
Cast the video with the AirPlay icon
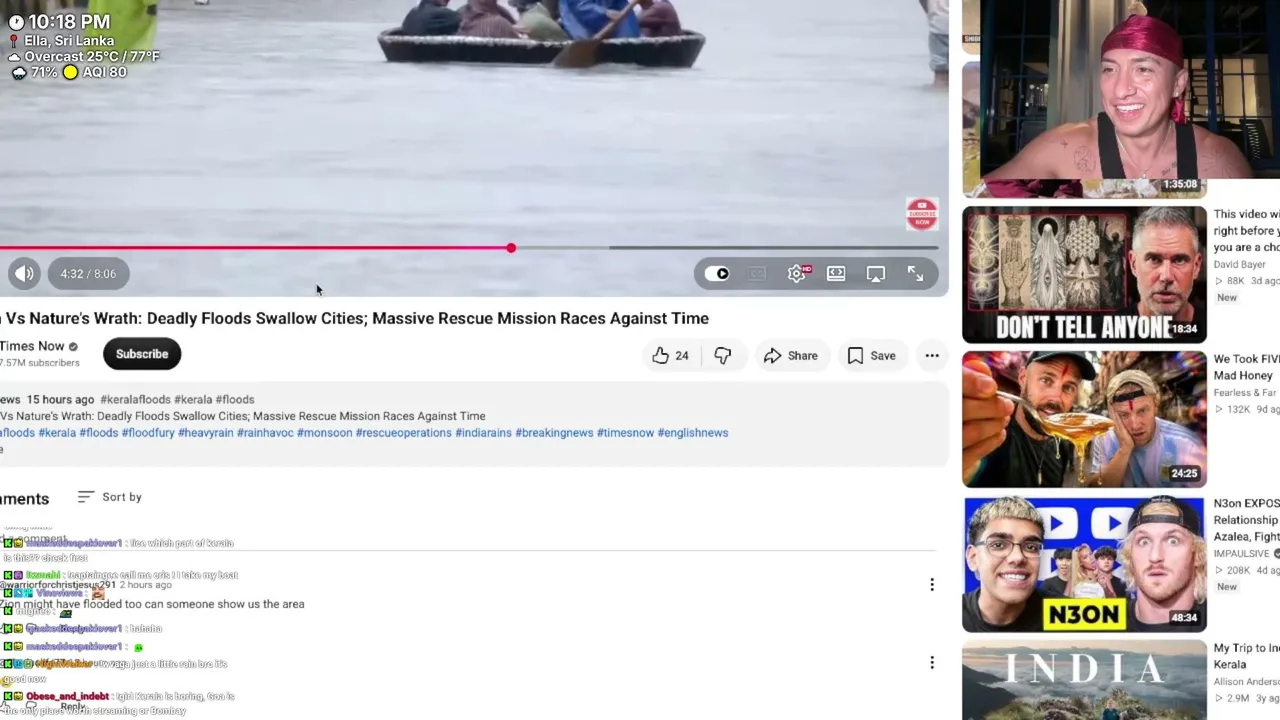click(876, 274)
